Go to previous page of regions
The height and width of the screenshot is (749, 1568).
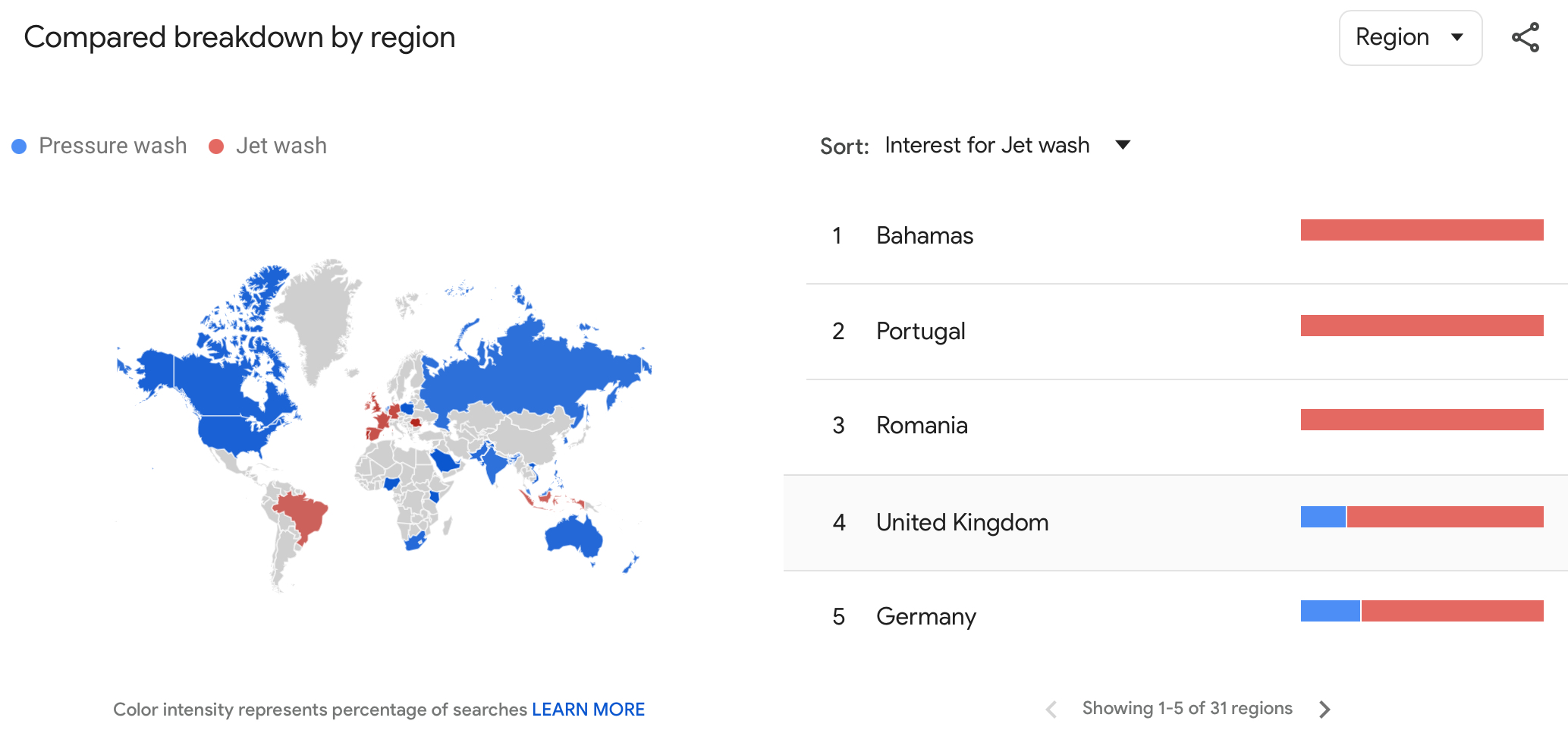[1051, 709]
